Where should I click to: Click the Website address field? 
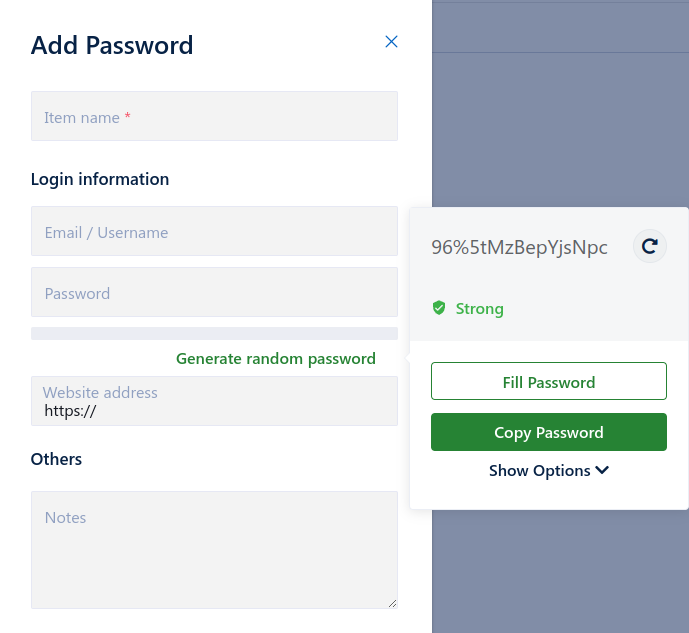pos(214,402)
